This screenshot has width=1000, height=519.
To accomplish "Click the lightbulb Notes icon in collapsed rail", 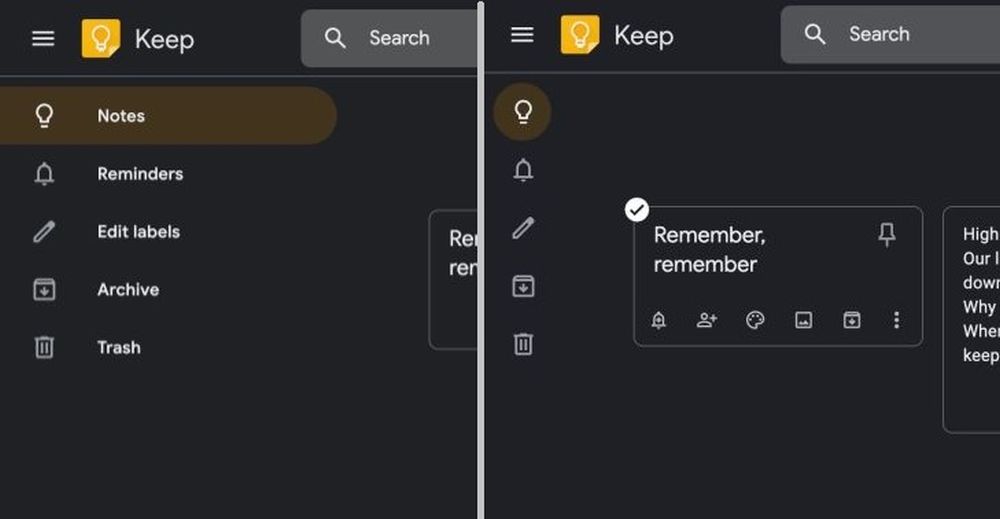I will (x=522, y=112).
